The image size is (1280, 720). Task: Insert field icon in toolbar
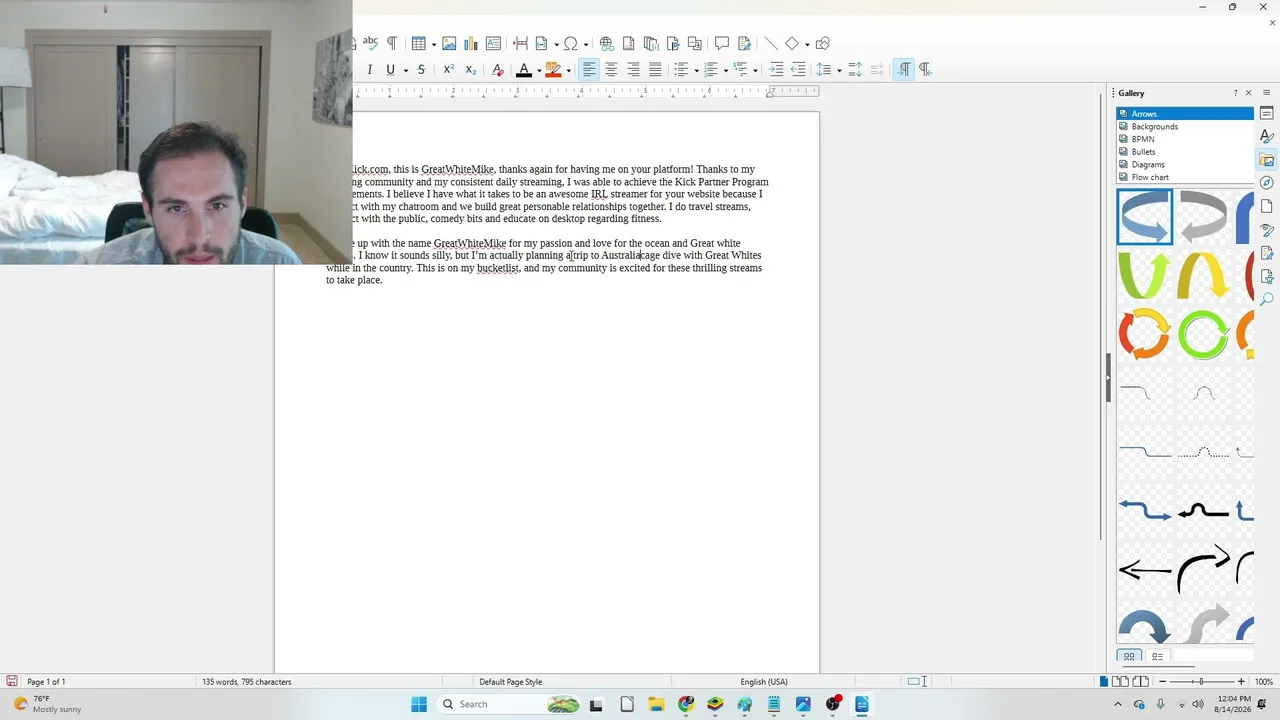[542, 43]
